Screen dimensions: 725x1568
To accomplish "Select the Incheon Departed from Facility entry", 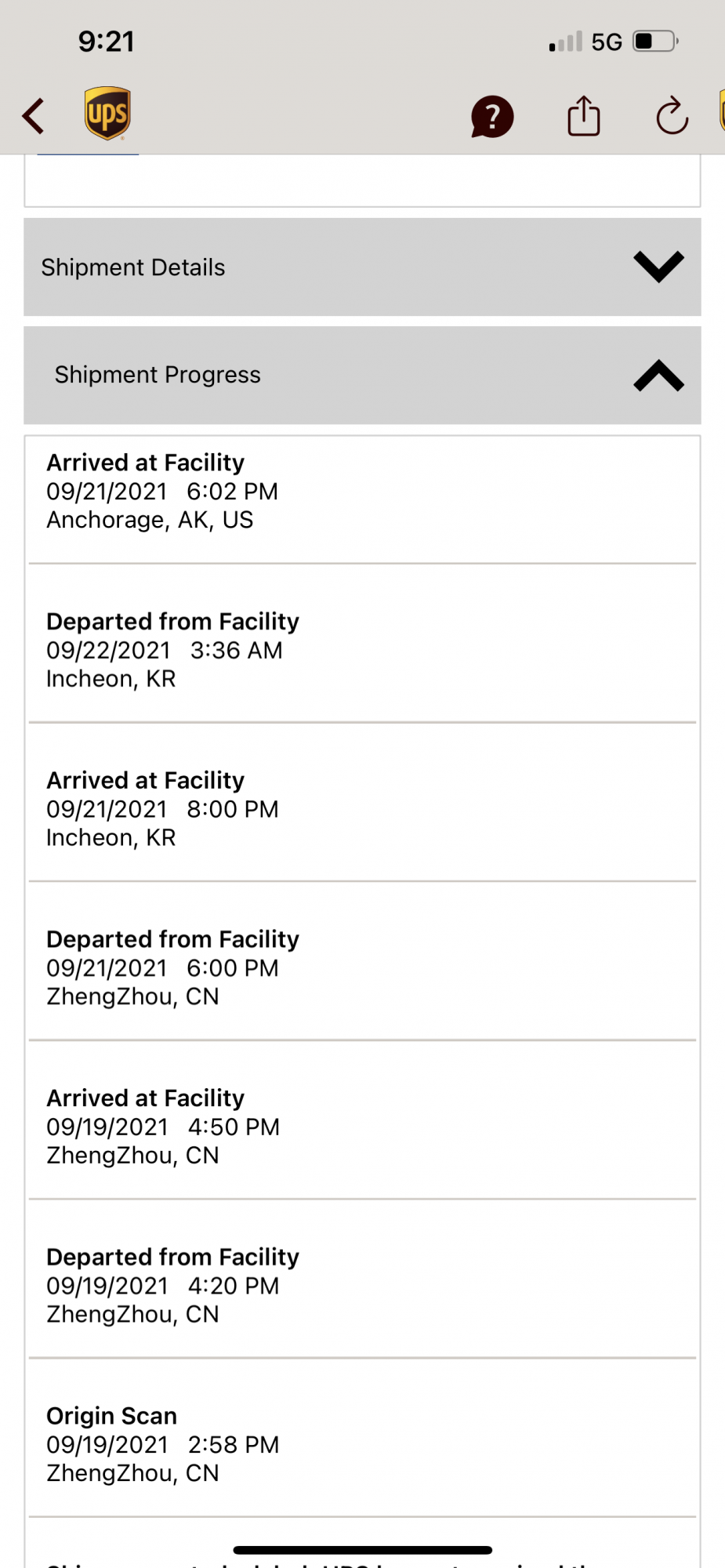I will (x=361, y=650).
